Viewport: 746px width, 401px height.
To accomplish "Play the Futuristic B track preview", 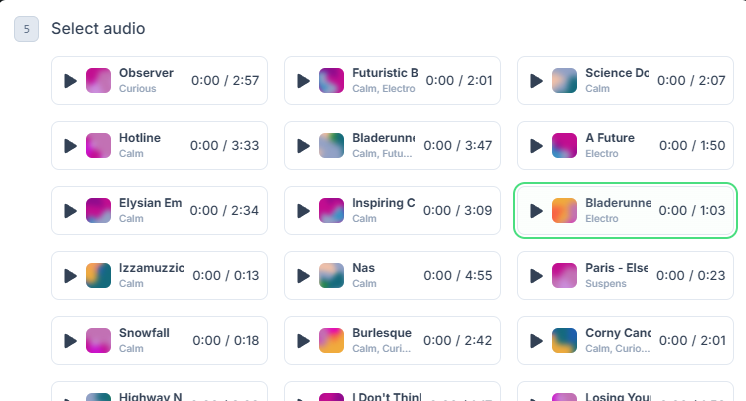I will pyautogui.click(x=304, y=81).
